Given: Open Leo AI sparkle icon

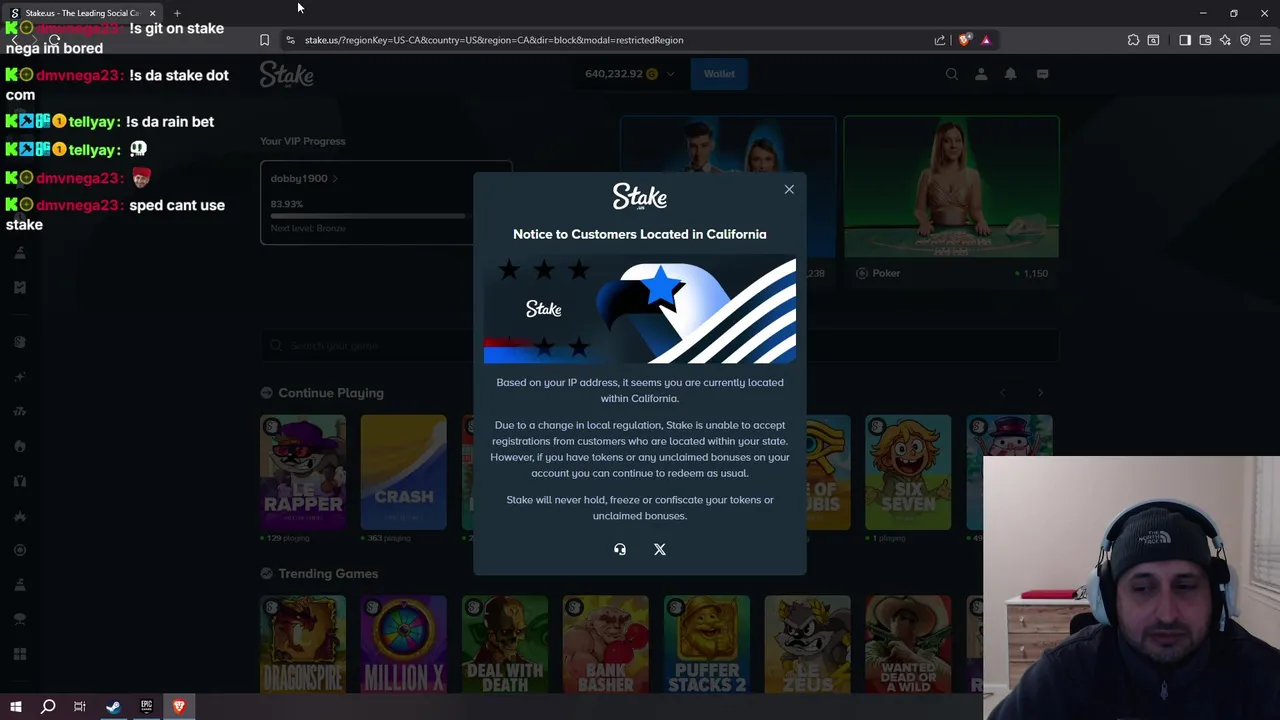Looking at the screenshot, I should 1225,40.
